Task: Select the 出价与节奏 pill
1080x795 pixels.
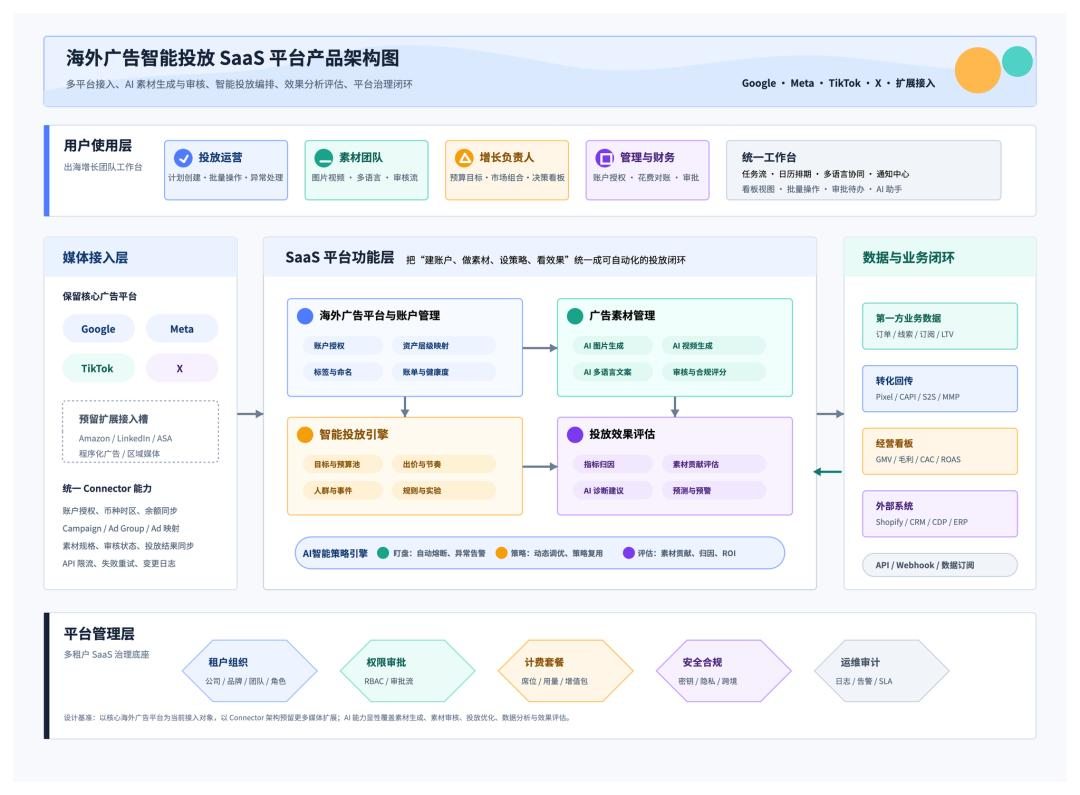Action: click(x=444, y=464)
